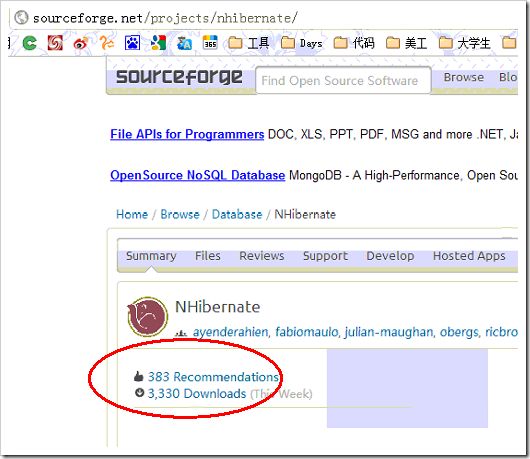The image size is (530, 459).
Task: Click the sourceforge logo
Action: click(x=179, y=77)
